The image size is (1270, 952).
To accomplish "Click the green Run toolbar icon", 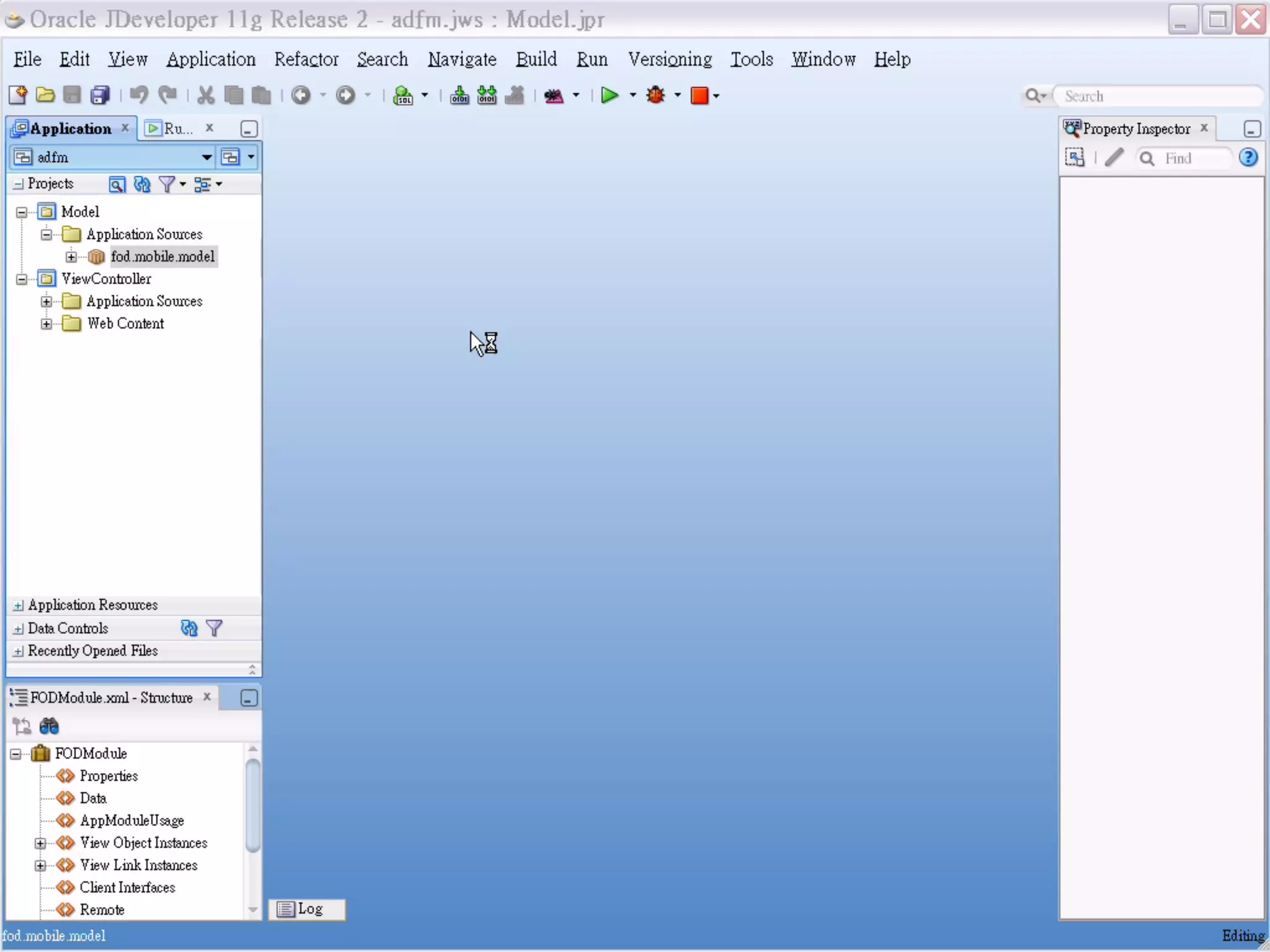I will coord(610,95).
